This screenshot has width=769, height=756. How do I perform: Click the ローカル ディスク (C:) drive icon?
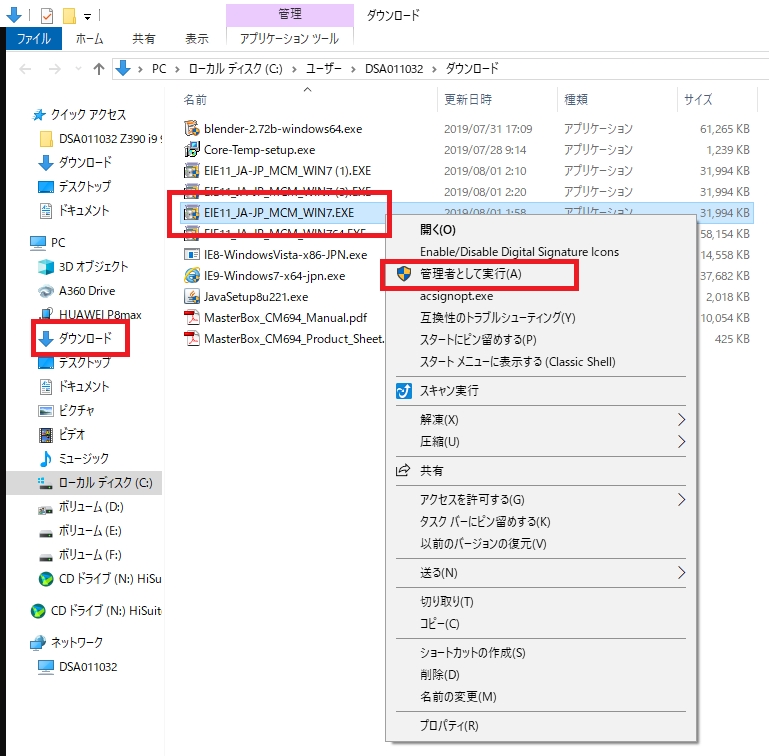[46, 483]
